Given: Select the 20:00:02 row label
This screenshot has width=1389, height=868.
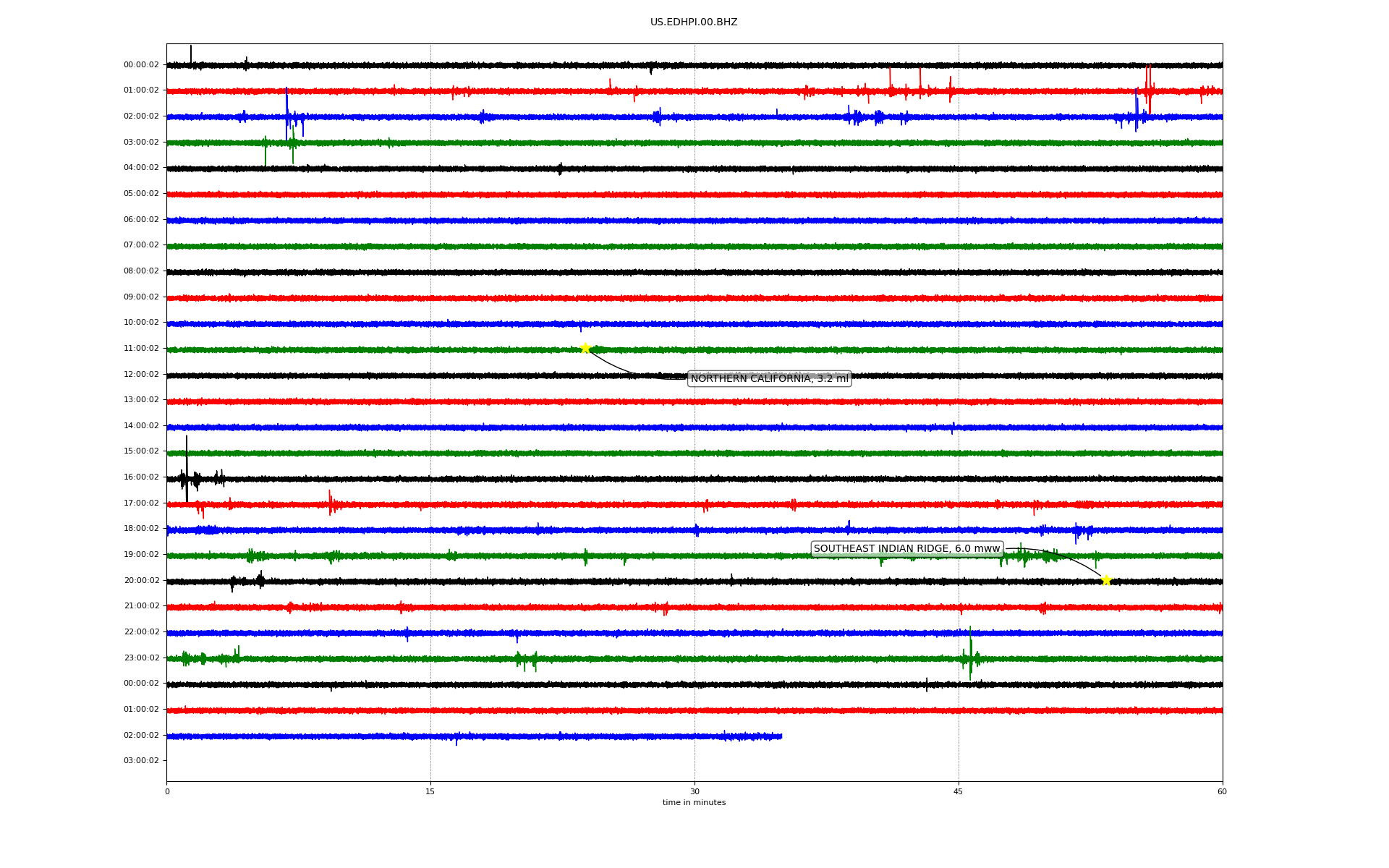Looking at the screenshot, I should [x=141, y=581].
